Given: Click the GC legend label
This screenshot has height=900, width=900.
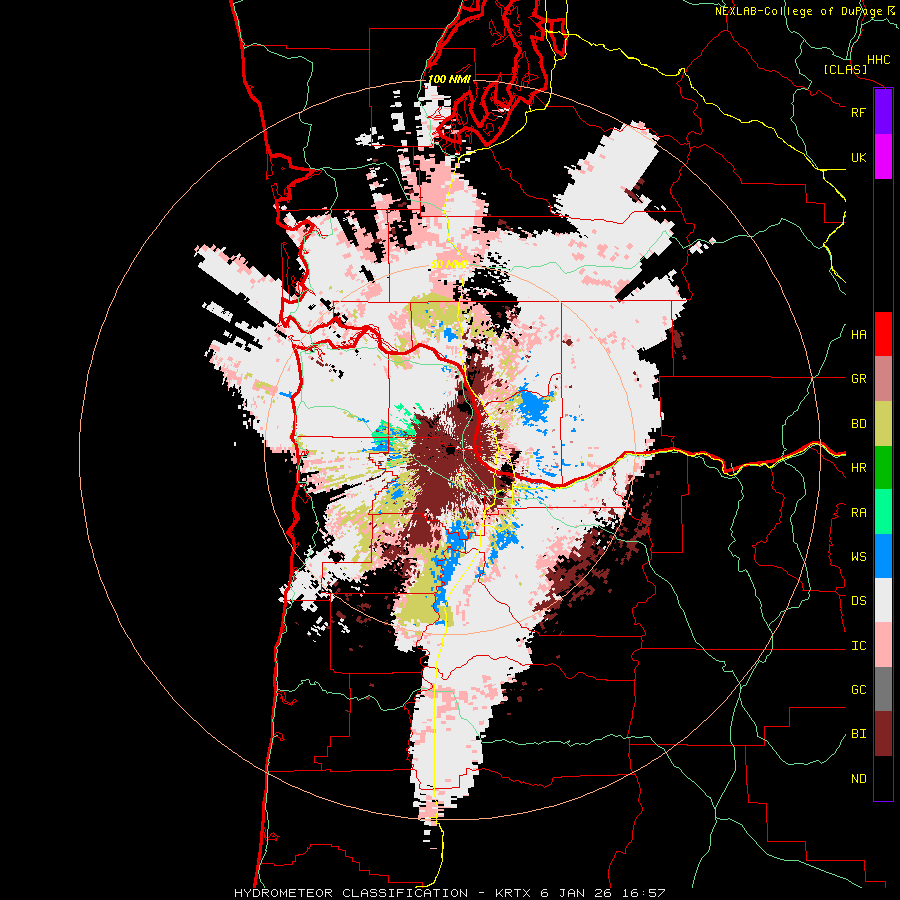Looking at the screenshot, I should (858, 690).
